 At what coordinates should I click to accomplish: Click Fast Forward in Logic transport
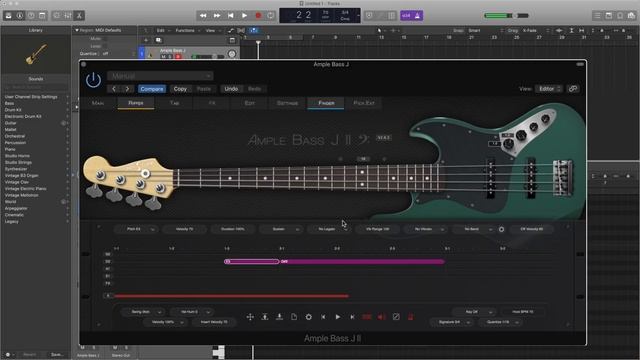[217, 16]
